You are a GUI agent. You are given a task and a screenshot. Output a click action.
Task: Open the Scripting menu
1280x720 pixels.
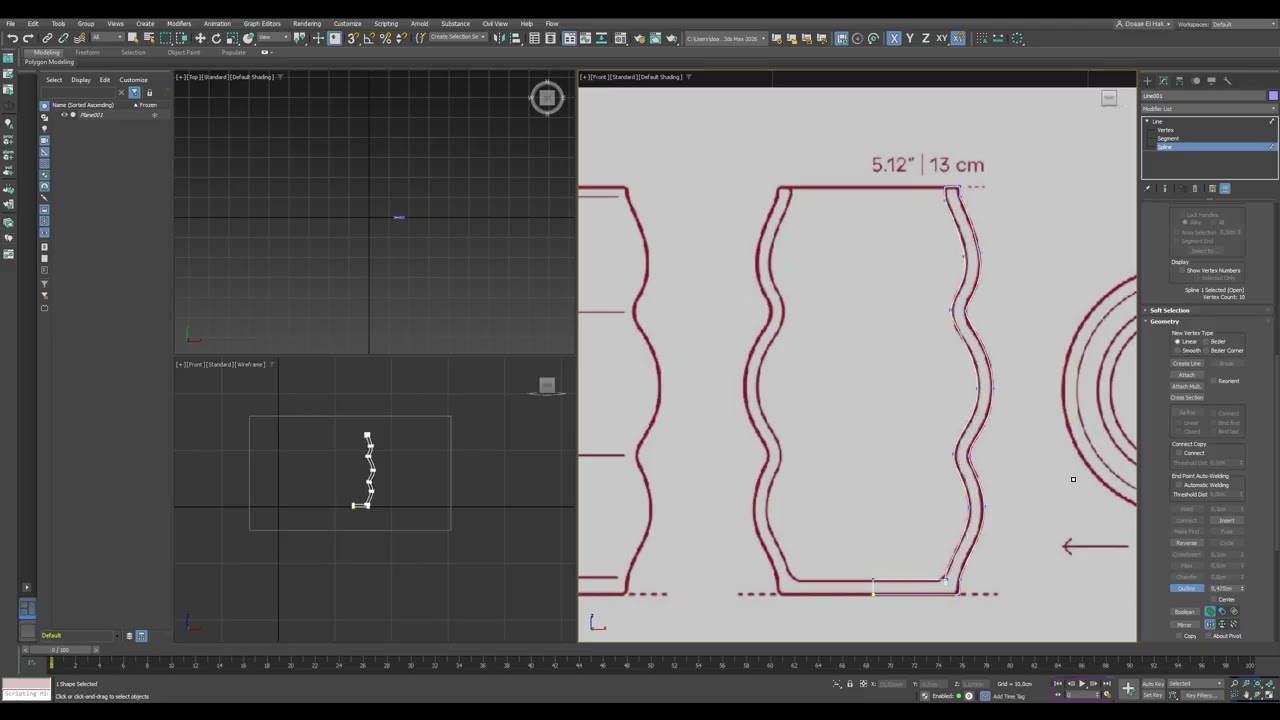[x=385, y=23]
